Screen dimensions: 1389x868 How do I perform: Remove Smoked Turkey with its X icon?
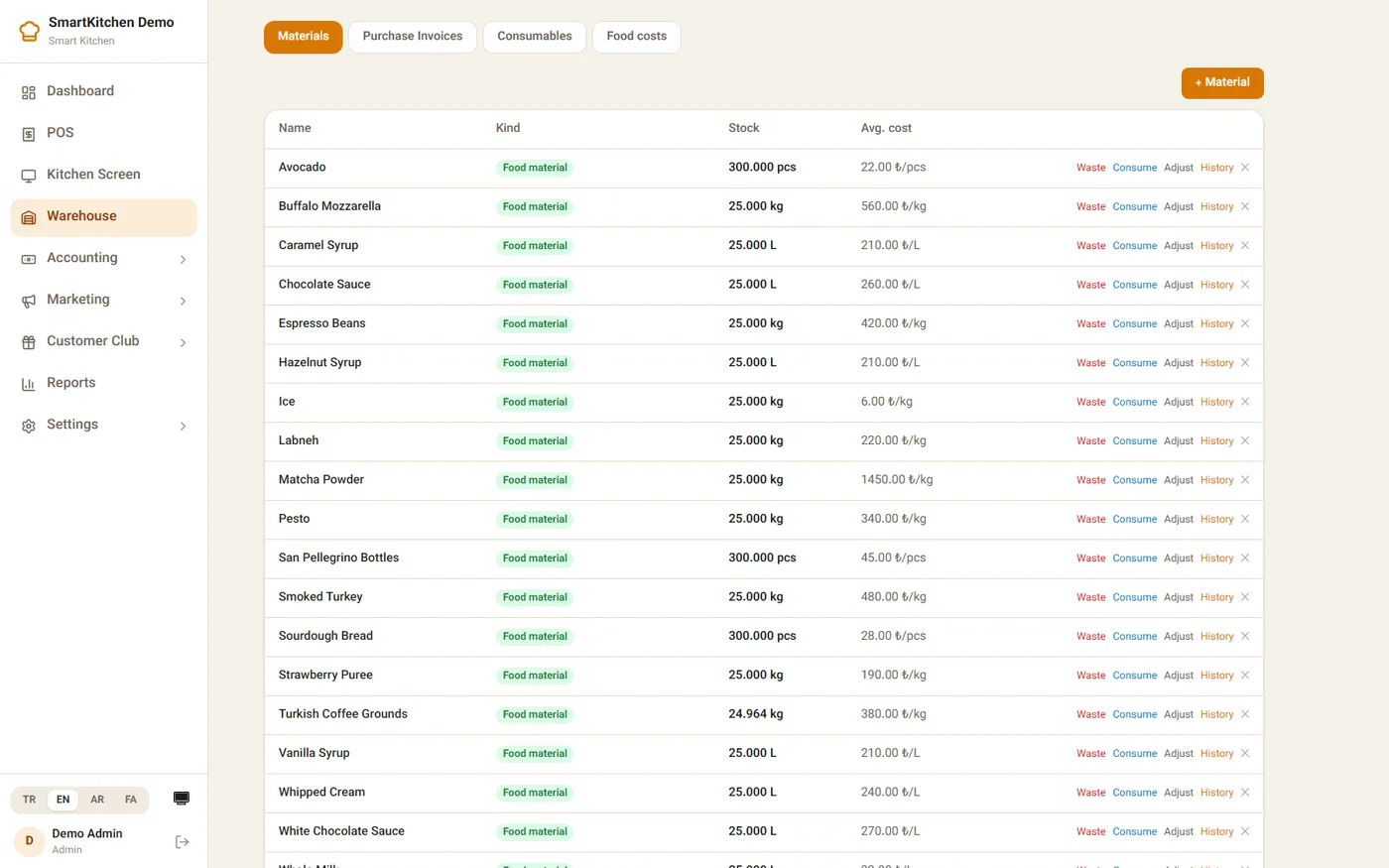[x=1245, y=596]
